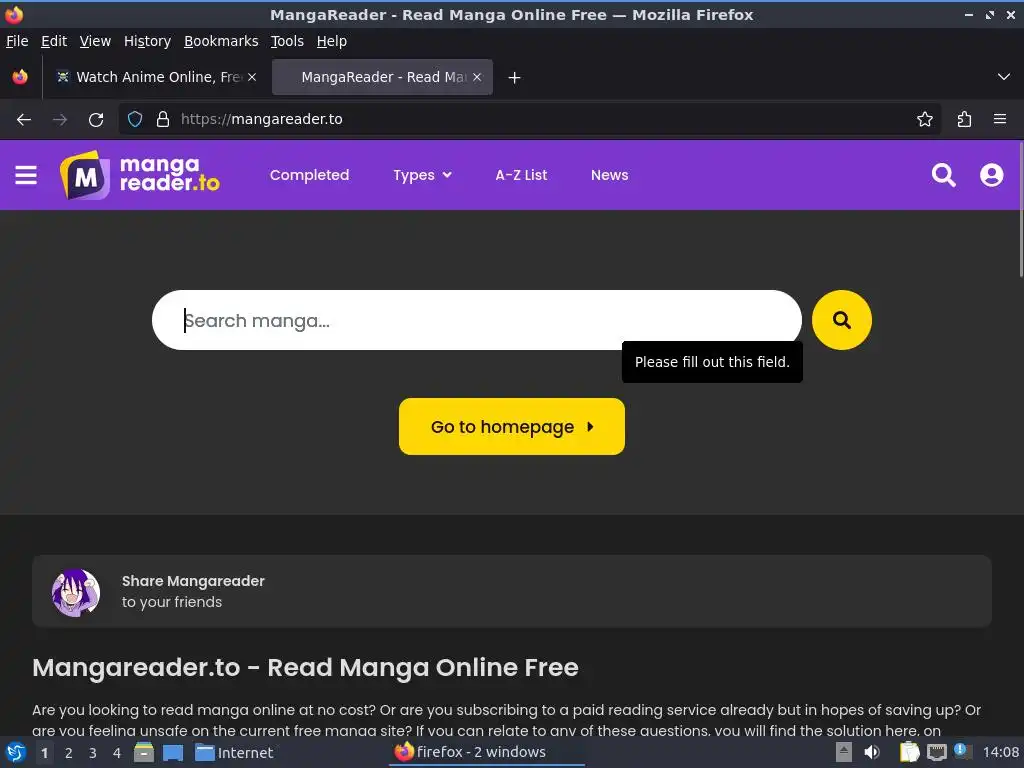Open the file manager taskbar icon

click(144, 752)
